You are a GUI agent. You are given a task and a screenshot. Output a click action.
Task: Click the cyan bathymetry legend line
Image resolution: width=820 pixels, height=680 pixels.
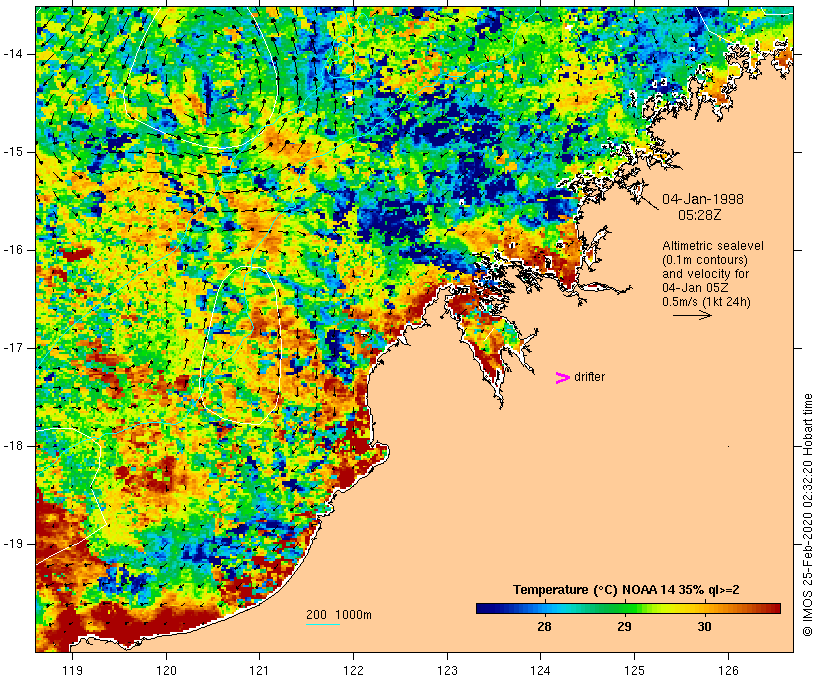tap(323, 624)
